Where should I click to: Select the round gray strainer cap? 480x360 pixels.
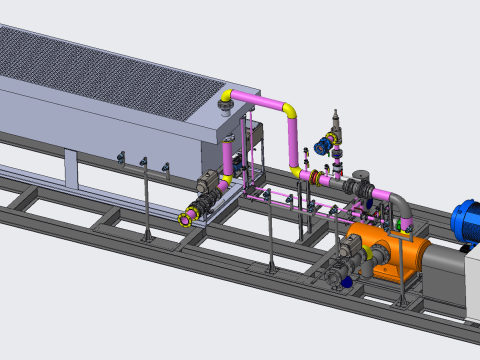pos(361,175)
